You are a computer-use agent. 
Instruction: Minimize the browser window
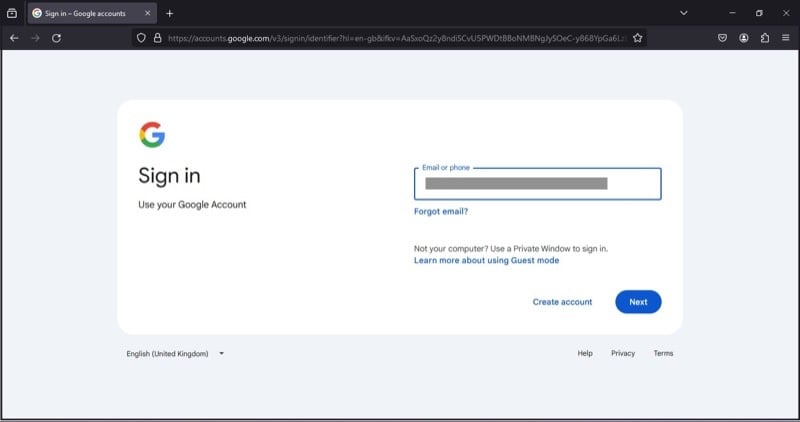point(732,13)
